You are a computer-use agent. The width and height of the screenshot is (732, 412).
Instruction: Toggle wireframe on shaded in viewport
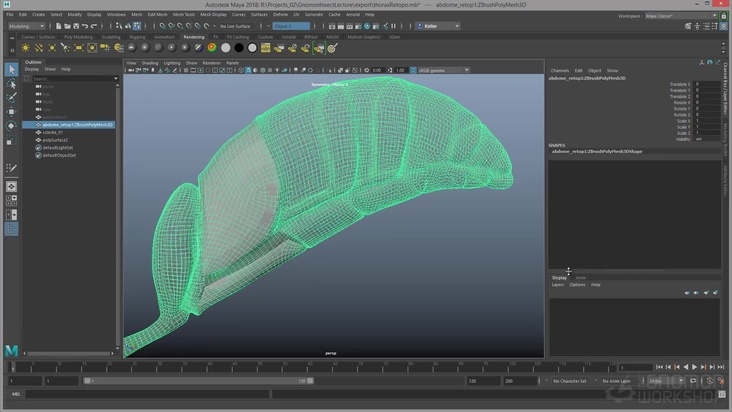tap(263, 70)
